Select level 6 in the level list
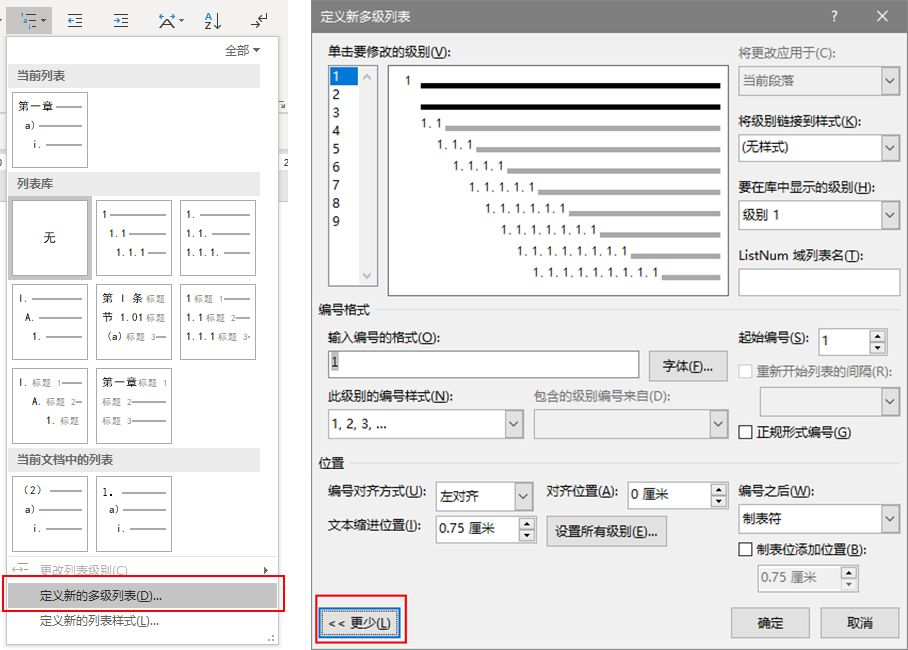 (344, 167)
